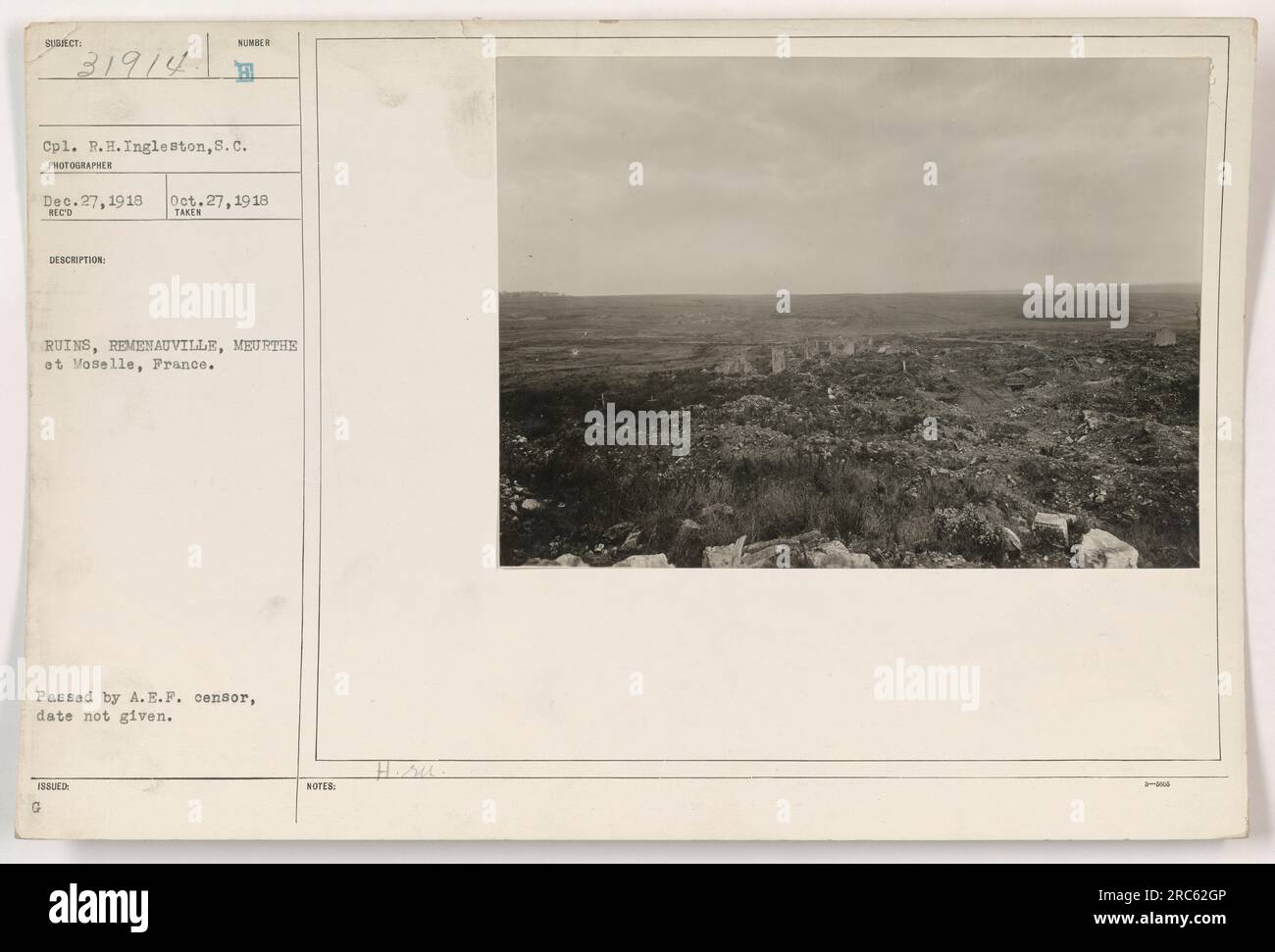Click the 'NUMBER' label at top
Screen dimensions: 1275x952
point(253,43)
